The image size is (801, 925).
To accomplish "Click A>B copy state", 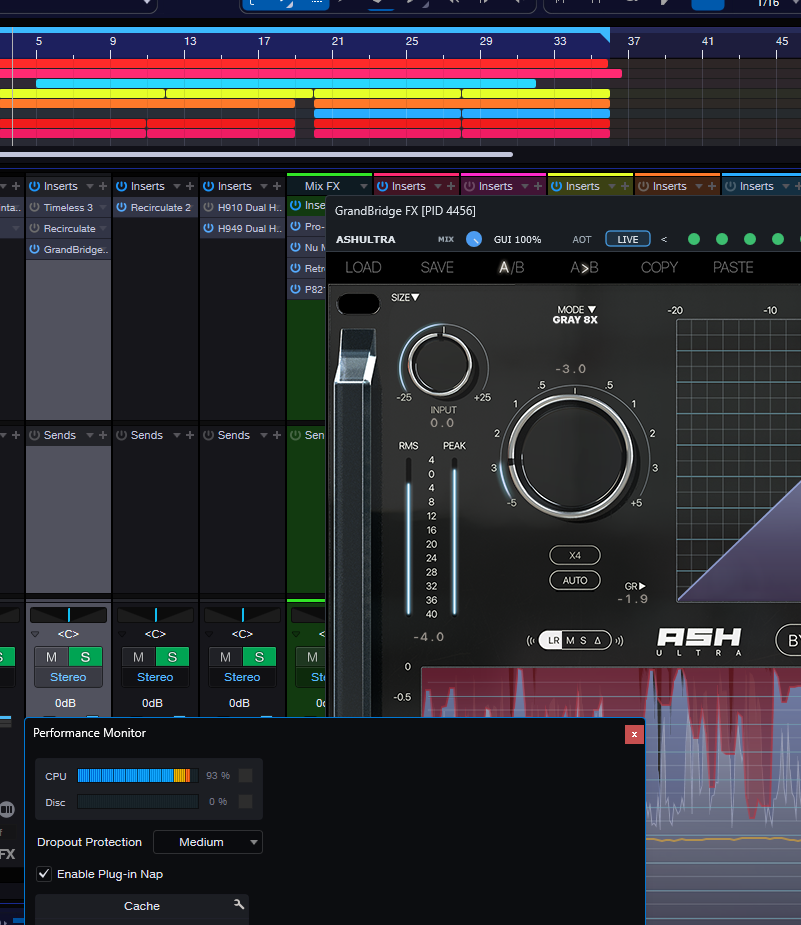I will [x=584, y=267].
